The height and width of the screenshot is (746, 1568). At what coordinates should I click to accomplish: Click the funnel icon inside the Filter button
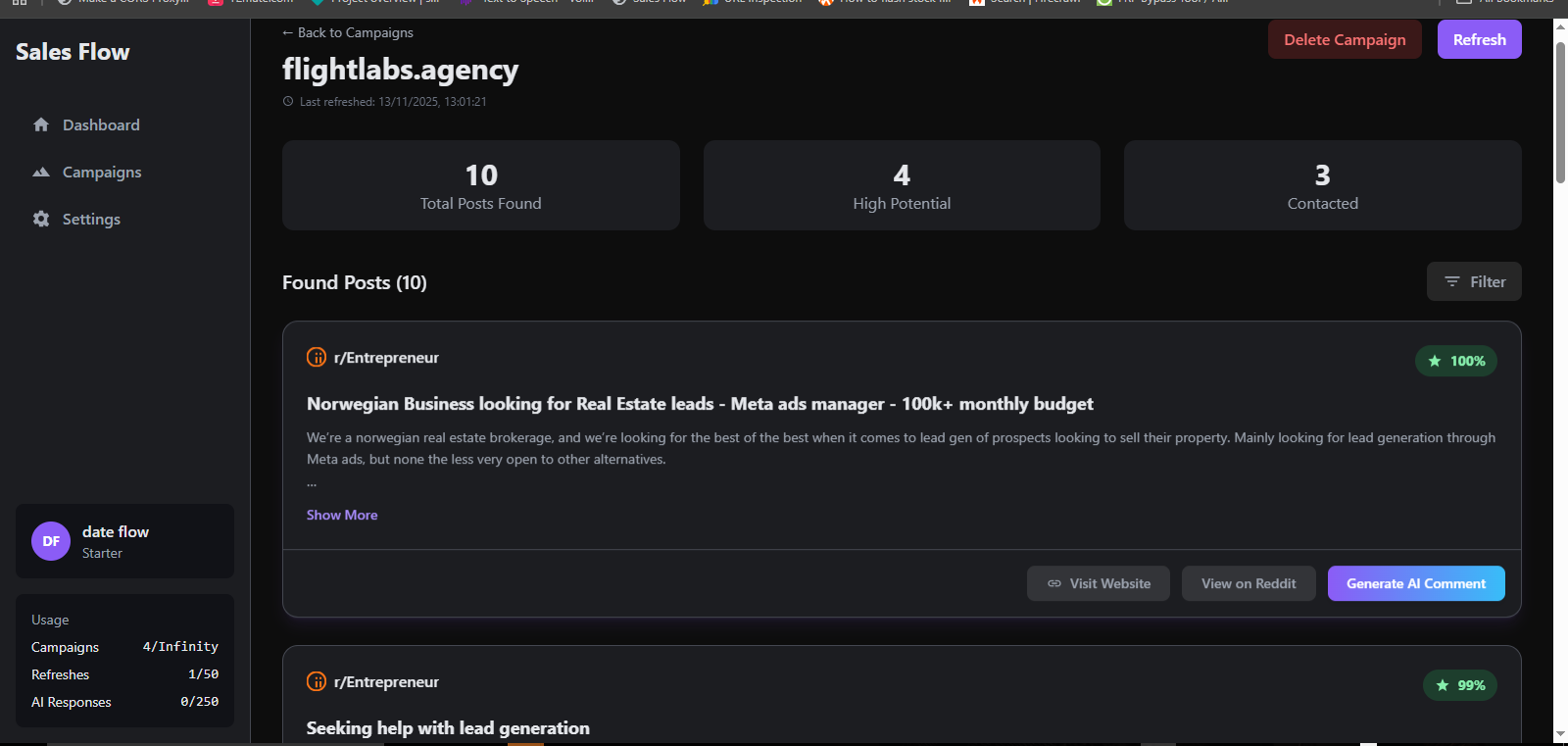coord(1452,281)
